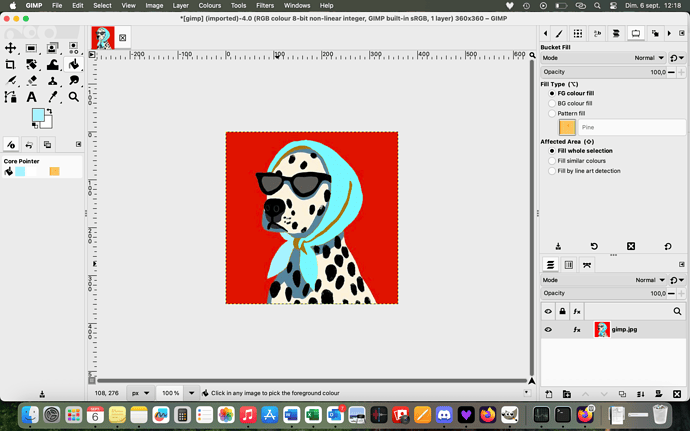This screenshot has width=690, height=431.
Task: Reset colours to default black and white
Action: (x=35, y=126)
